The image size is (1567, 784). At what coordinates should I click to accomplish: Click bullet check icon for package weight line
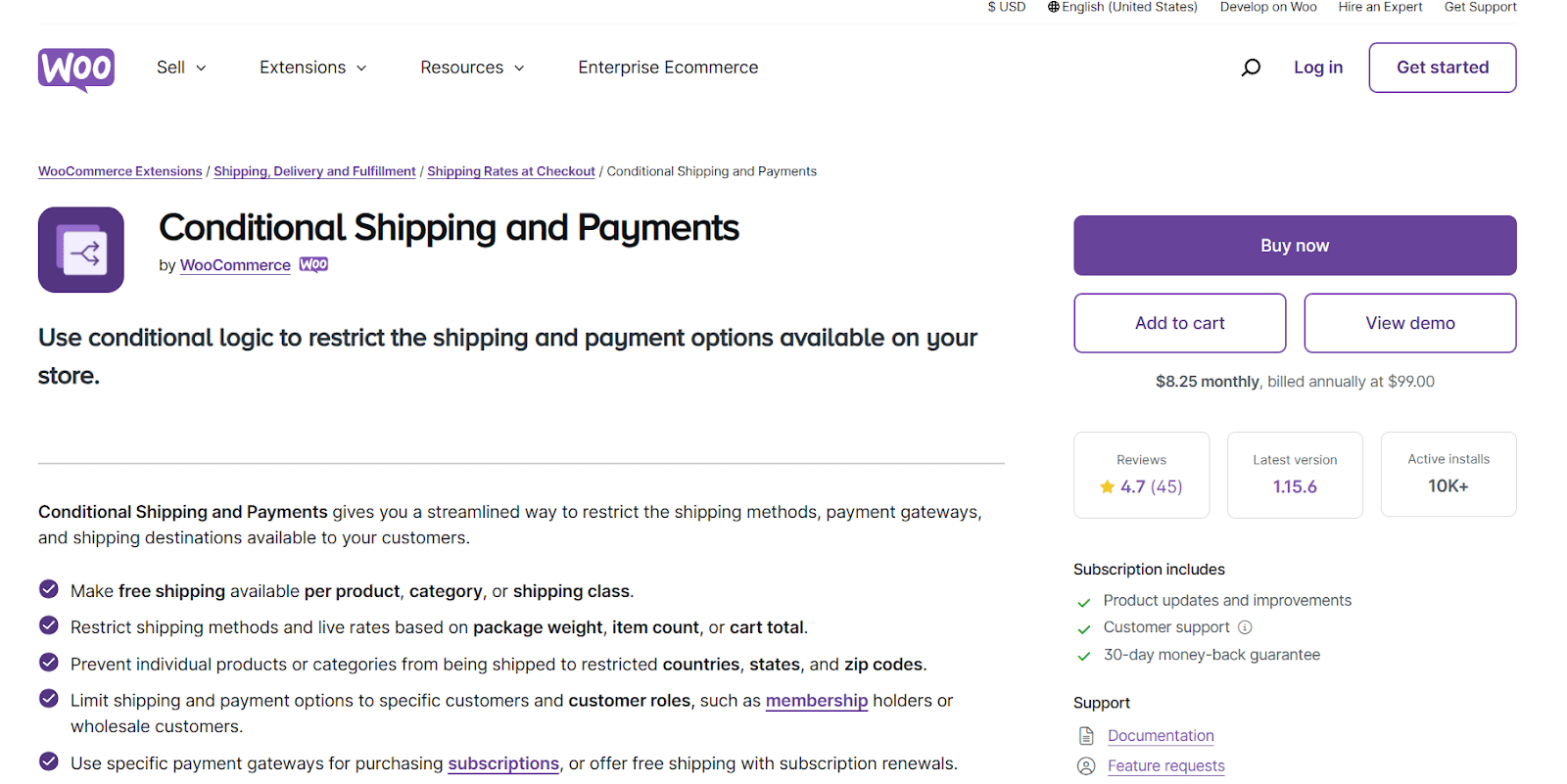click(48, 625)
